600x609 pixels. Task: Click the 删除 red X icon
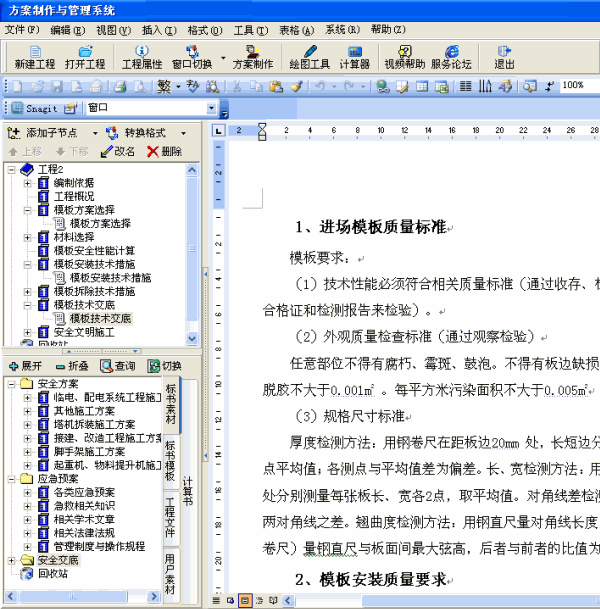click(153, 151)
